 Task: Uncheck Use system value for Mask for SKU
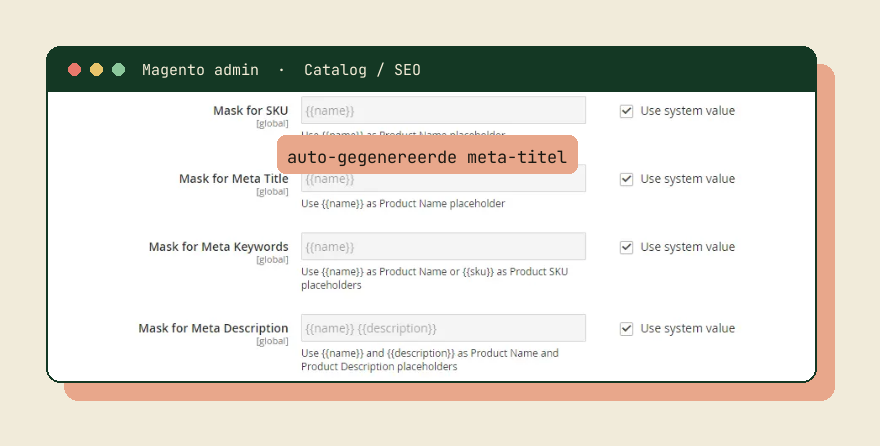(626, 111)
